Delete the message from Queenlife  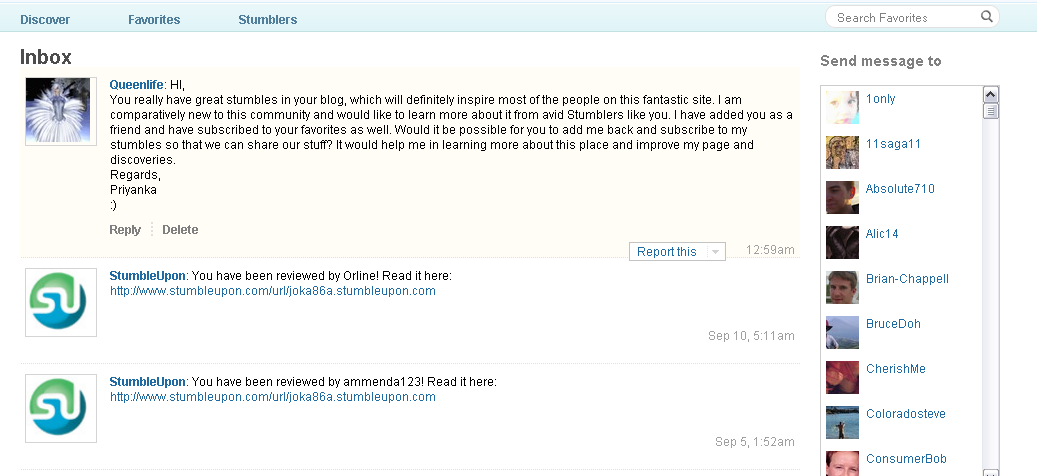[180, 229]
